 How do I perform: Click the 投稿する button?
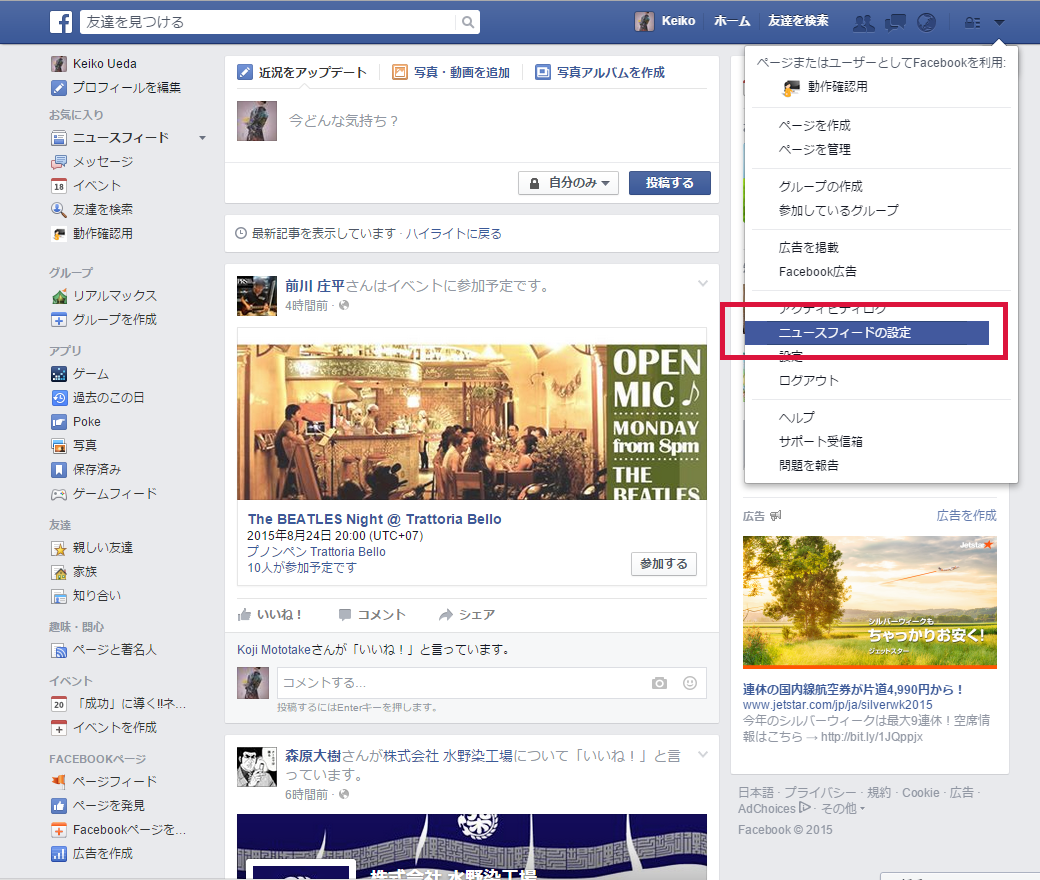pyautogui.click(x=670, y=183)
